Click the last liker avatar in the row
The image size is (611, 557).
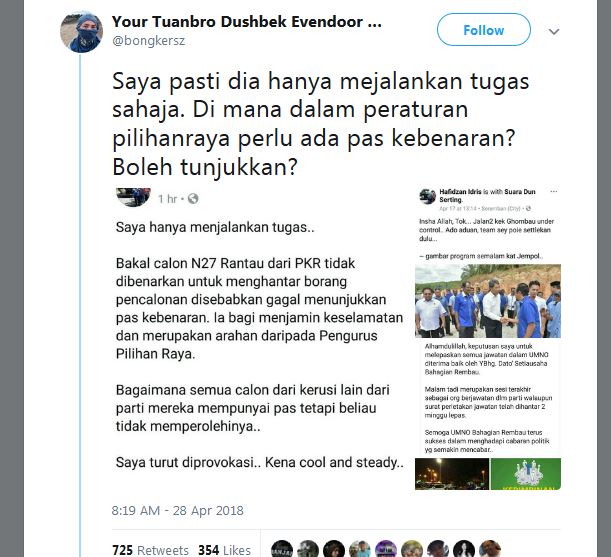(490, 549)
